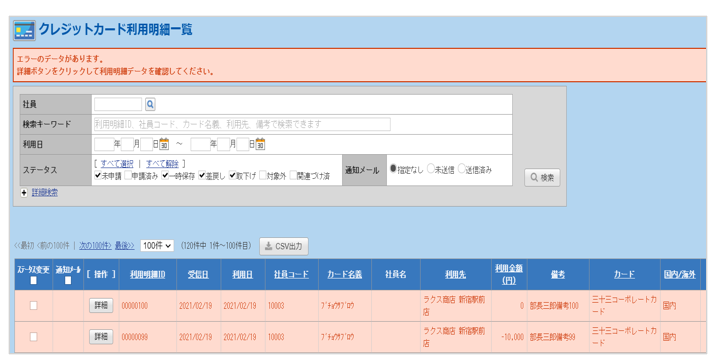Toggle the 申請済み status checkbox
Screen dimensions: 715x360
[x=128, y=175]
